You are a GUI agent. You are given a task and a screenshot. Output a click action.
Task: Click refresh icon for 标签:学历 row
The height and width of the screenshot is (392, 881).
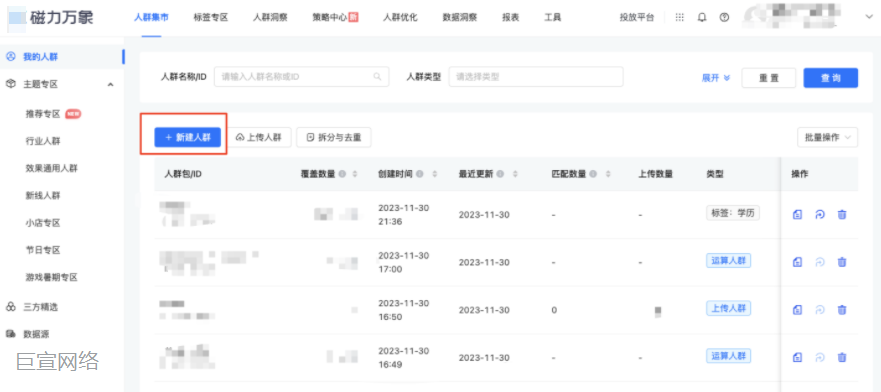tap(820, 215)
